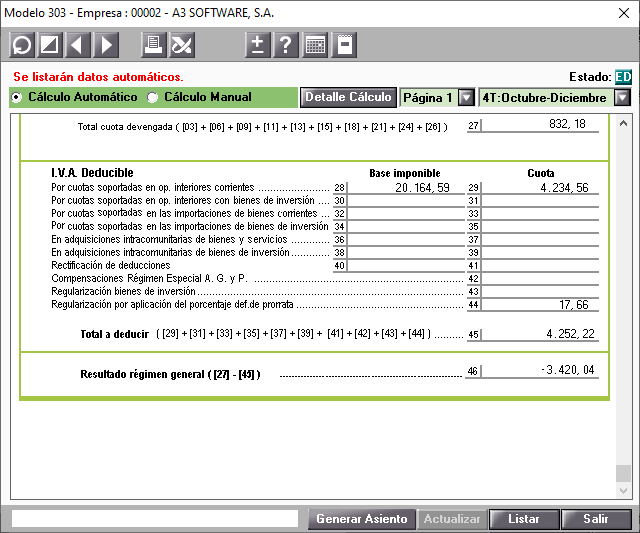Click the Listar button
This screenshot has width=640, height=533.
click(524, 519)
